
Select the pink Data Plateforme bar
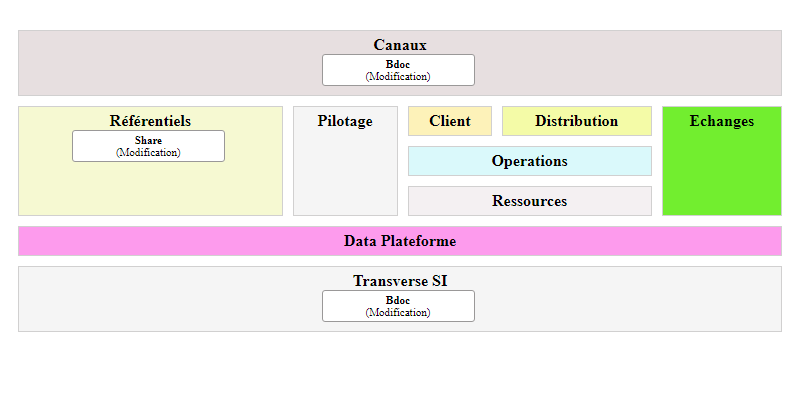pos(399,241)
